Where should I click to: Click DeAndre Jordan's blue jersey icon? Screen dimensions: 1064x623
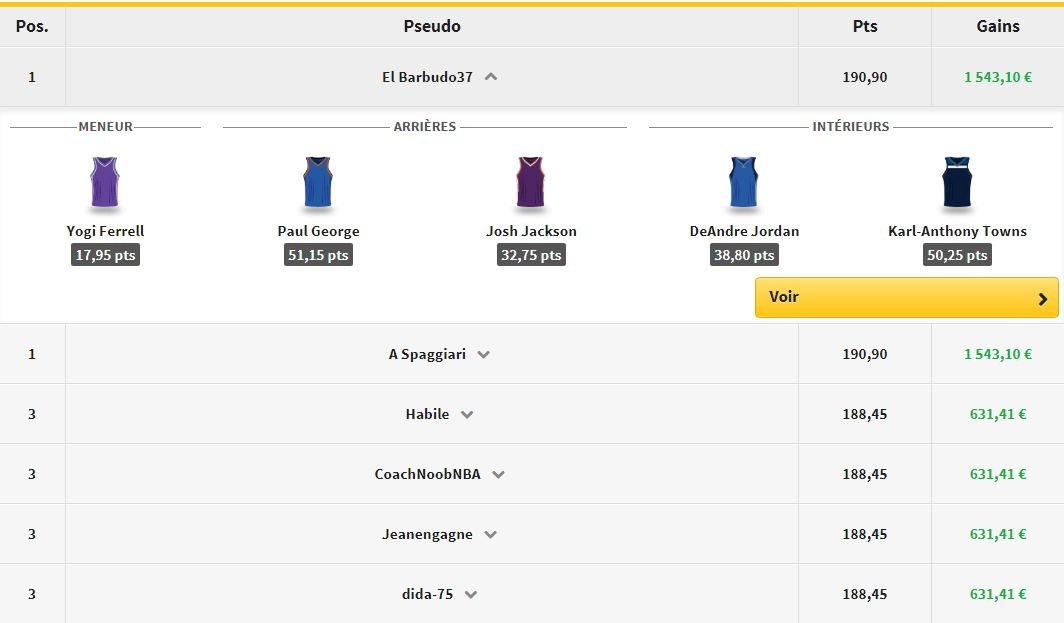click(744, 182)
